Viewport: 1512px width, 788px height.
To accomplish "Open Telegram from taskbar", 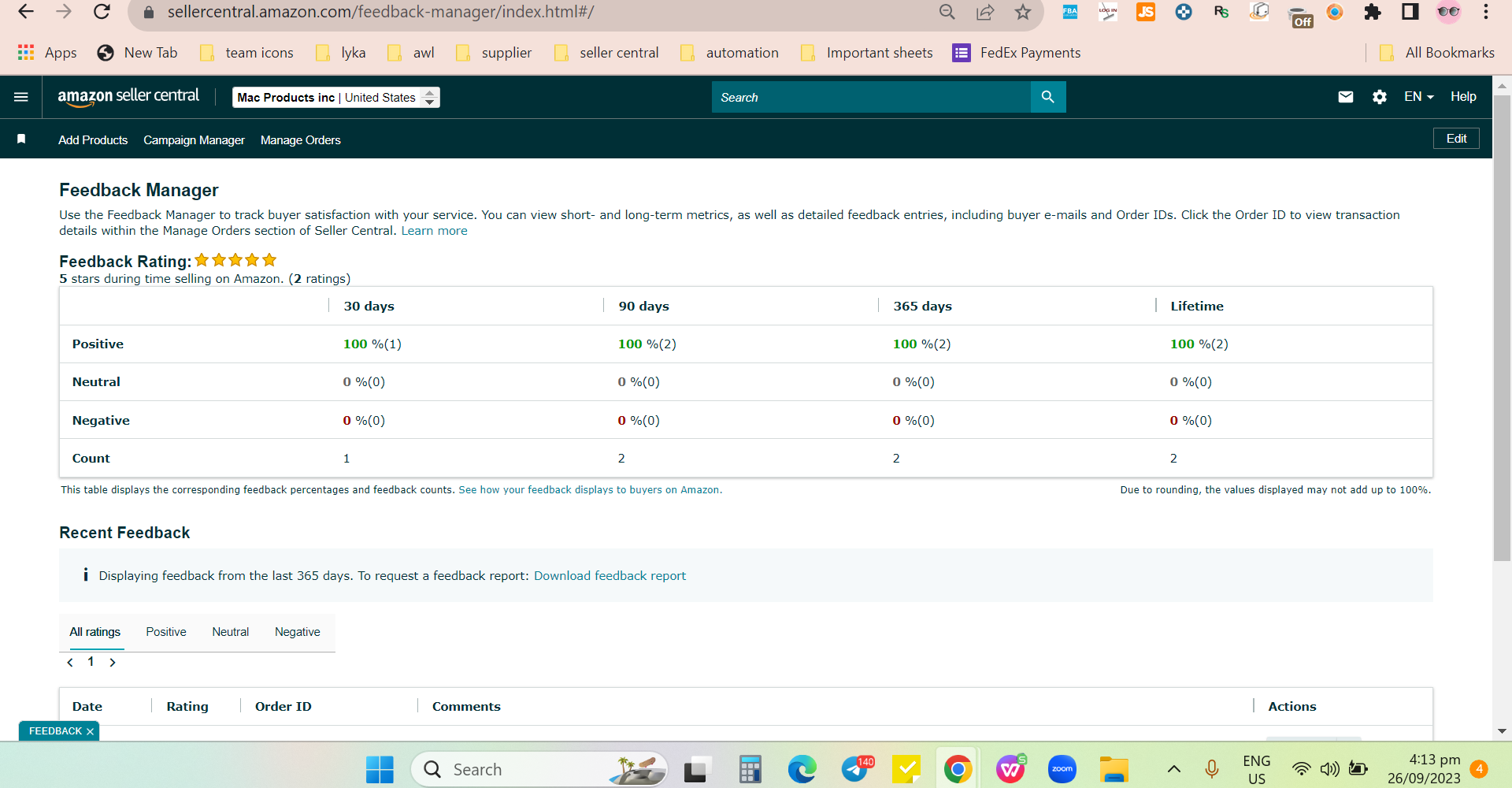I will pyautogui.click(x=855, y=769).
